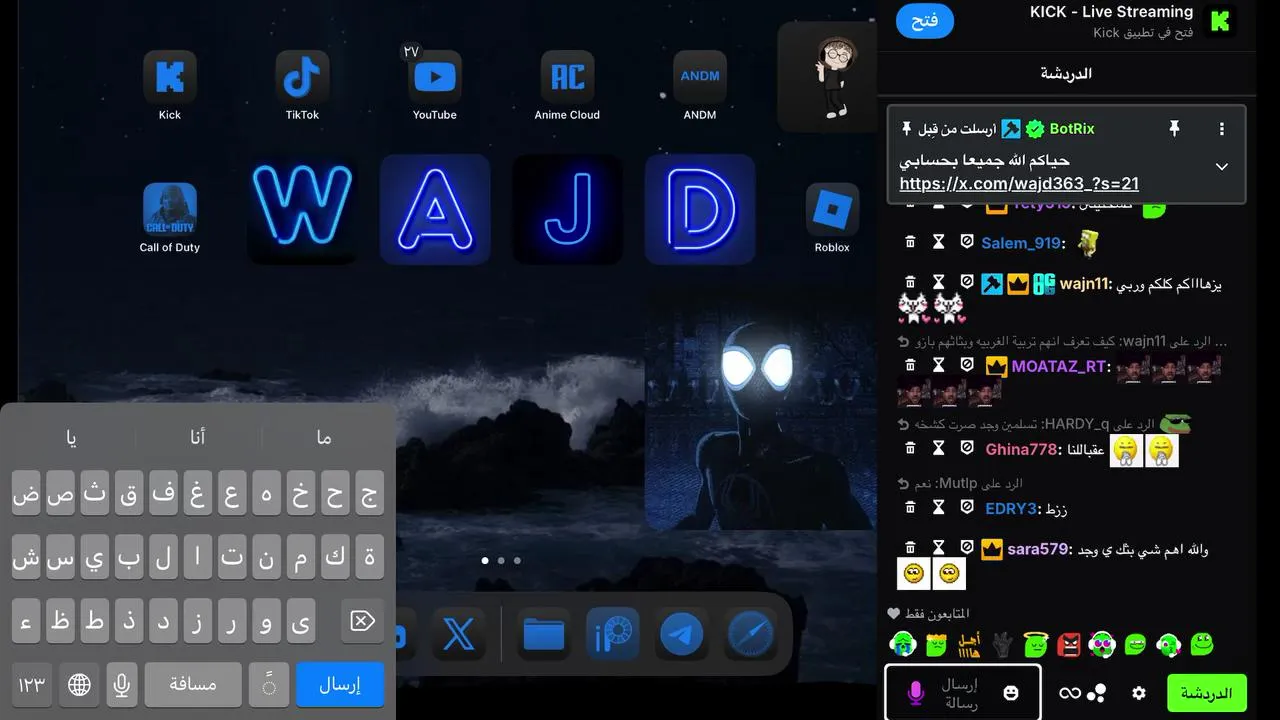Image resolution: width=1280 pixels, height=720 pixels.
Task: Open the ibis Paint app in dock
Action: coord(613,635)
